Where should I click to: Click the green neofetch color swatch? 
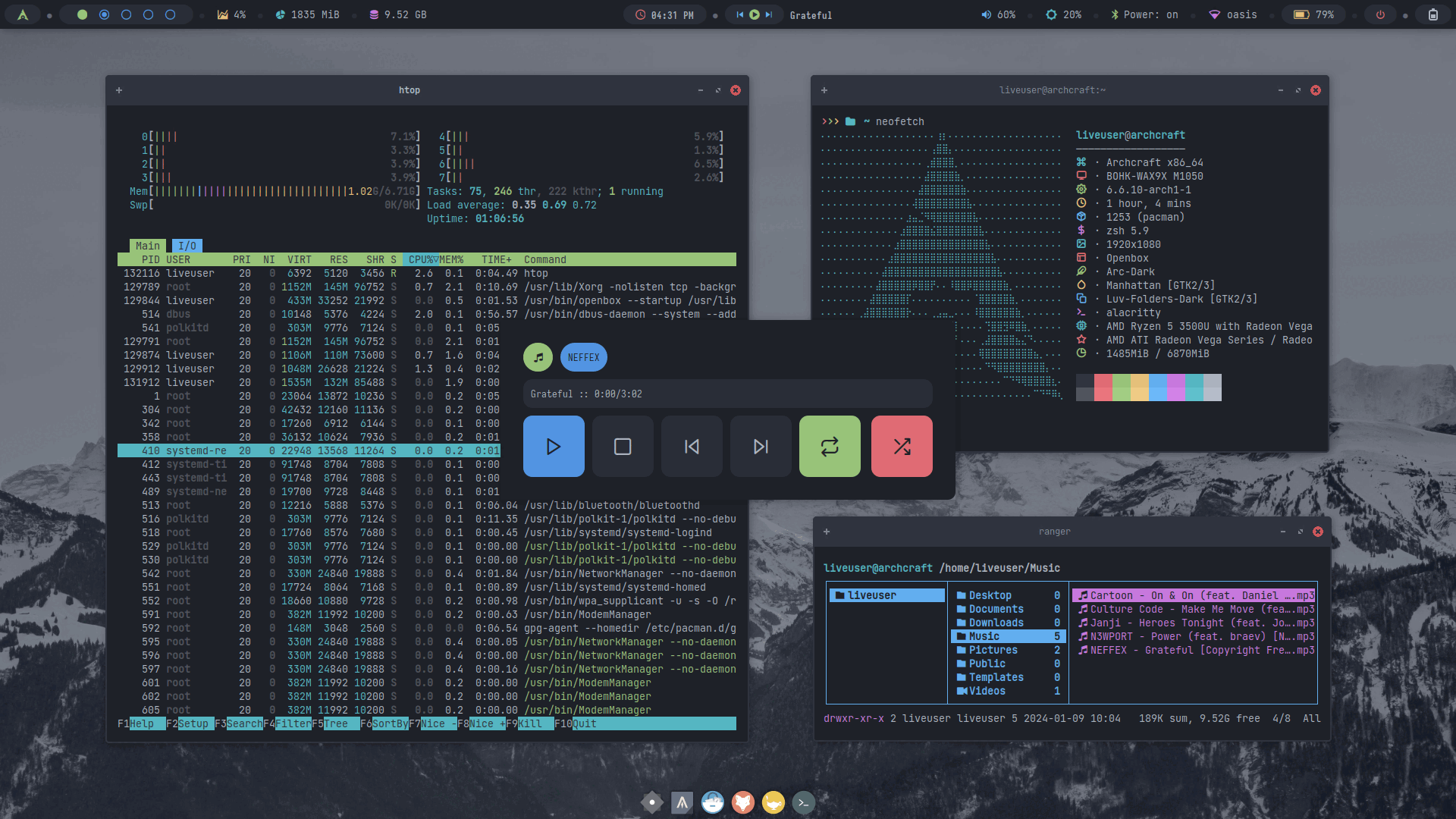pos(1122,387)
